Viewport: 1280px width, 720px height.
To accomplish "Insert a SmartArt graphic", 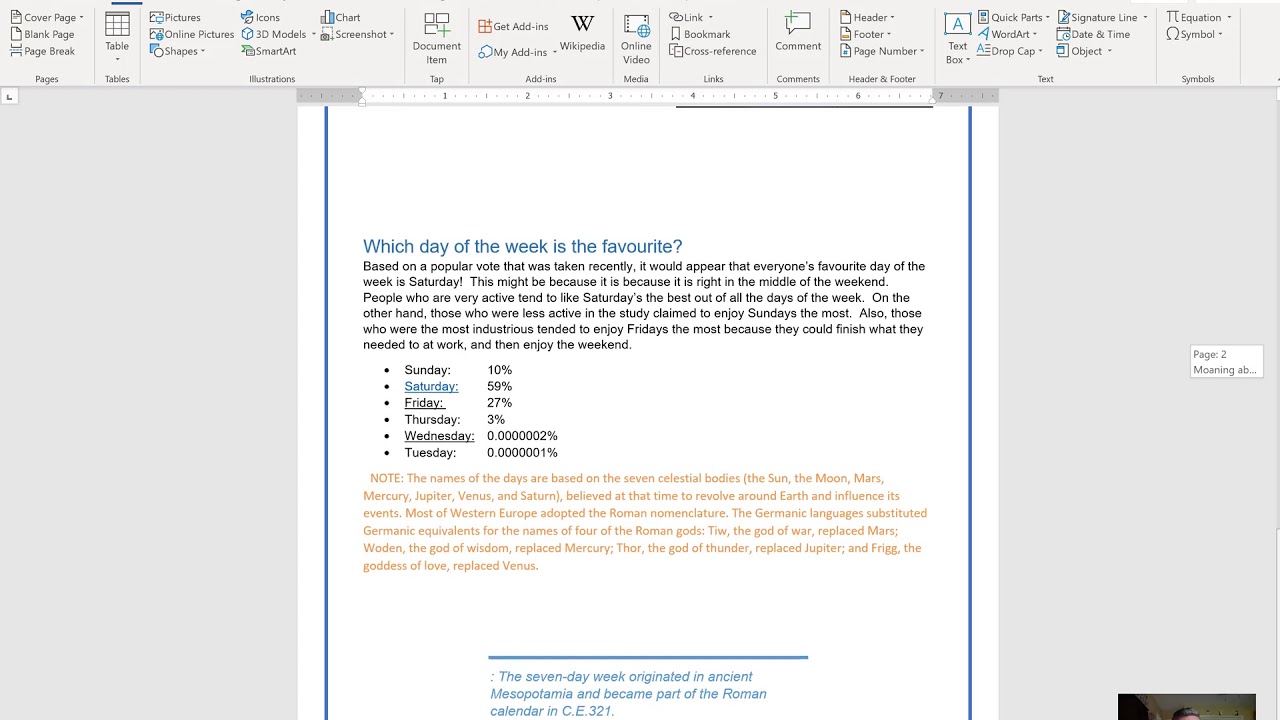I will point(268,51).
